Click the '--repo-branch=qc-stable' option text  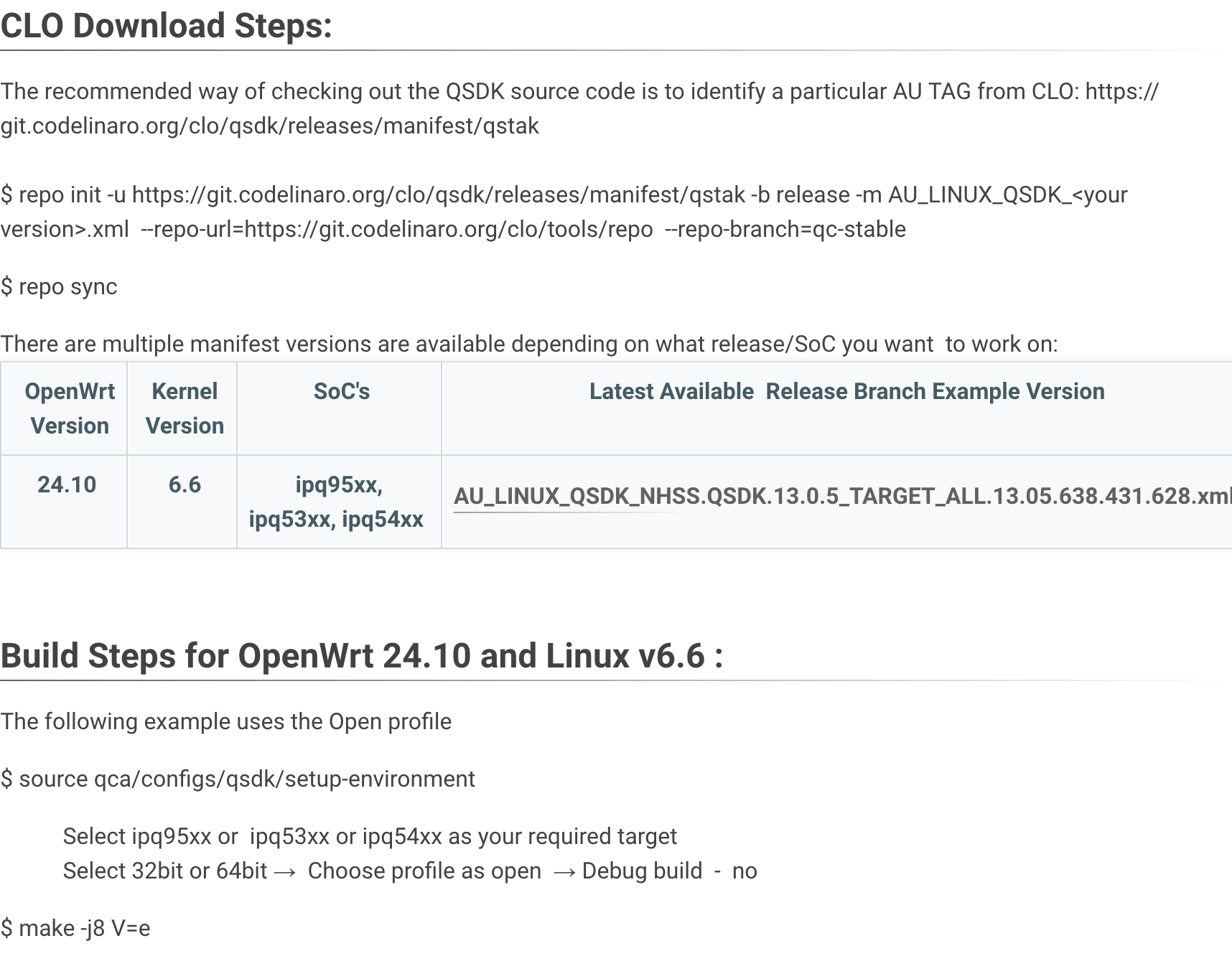tap(785, 229)
